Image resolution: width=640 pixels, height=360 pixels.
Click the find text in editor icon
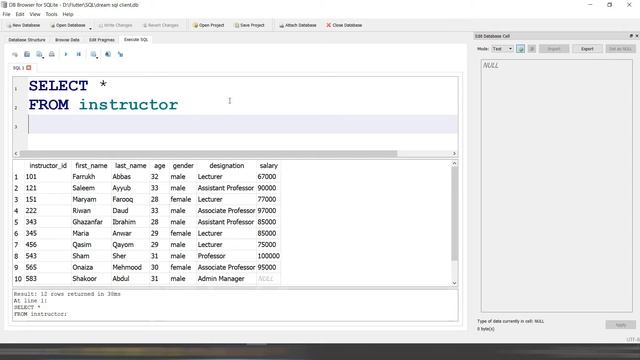click(108, 54)
